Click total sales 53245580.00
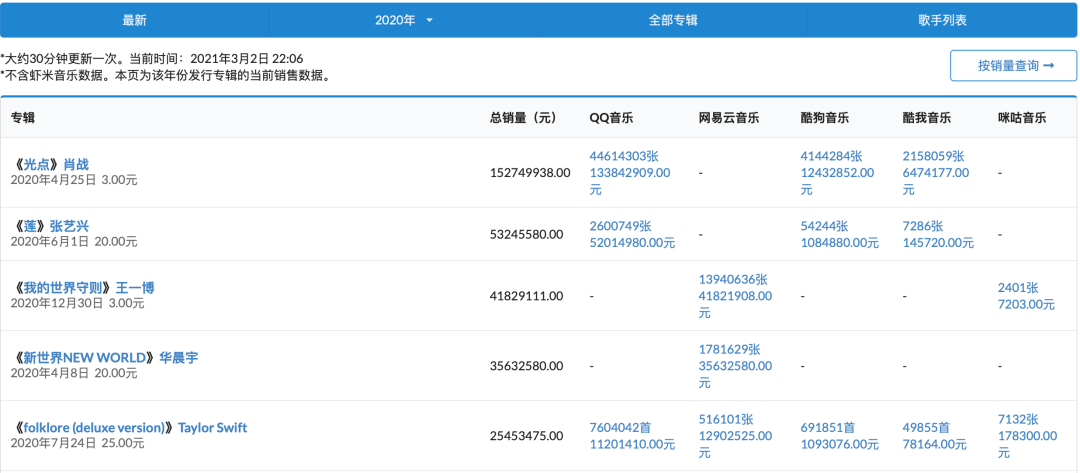1080x473 pixels. coord(526,234)
